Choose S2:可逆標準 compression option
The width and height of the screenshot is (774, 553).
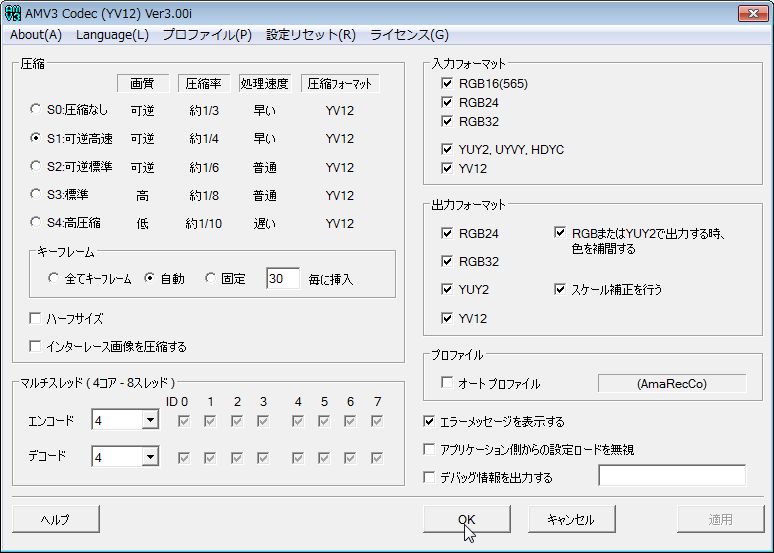tap(37, 167)
